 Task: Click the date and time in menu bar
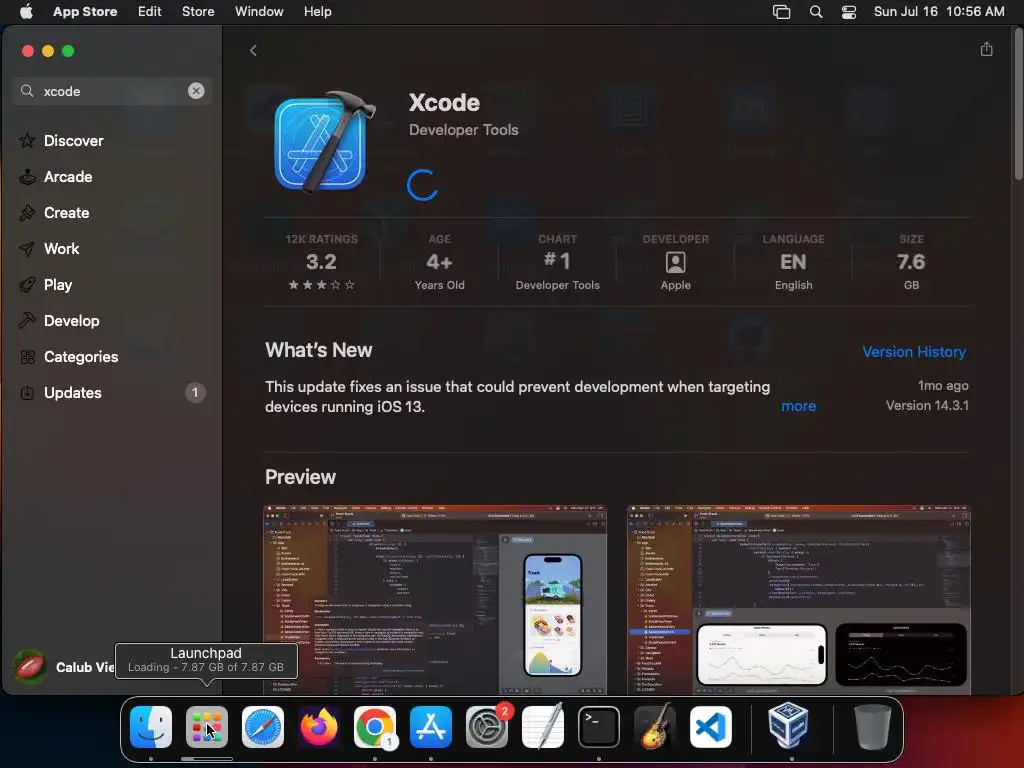pyautogui.click(x=939, y=12)
